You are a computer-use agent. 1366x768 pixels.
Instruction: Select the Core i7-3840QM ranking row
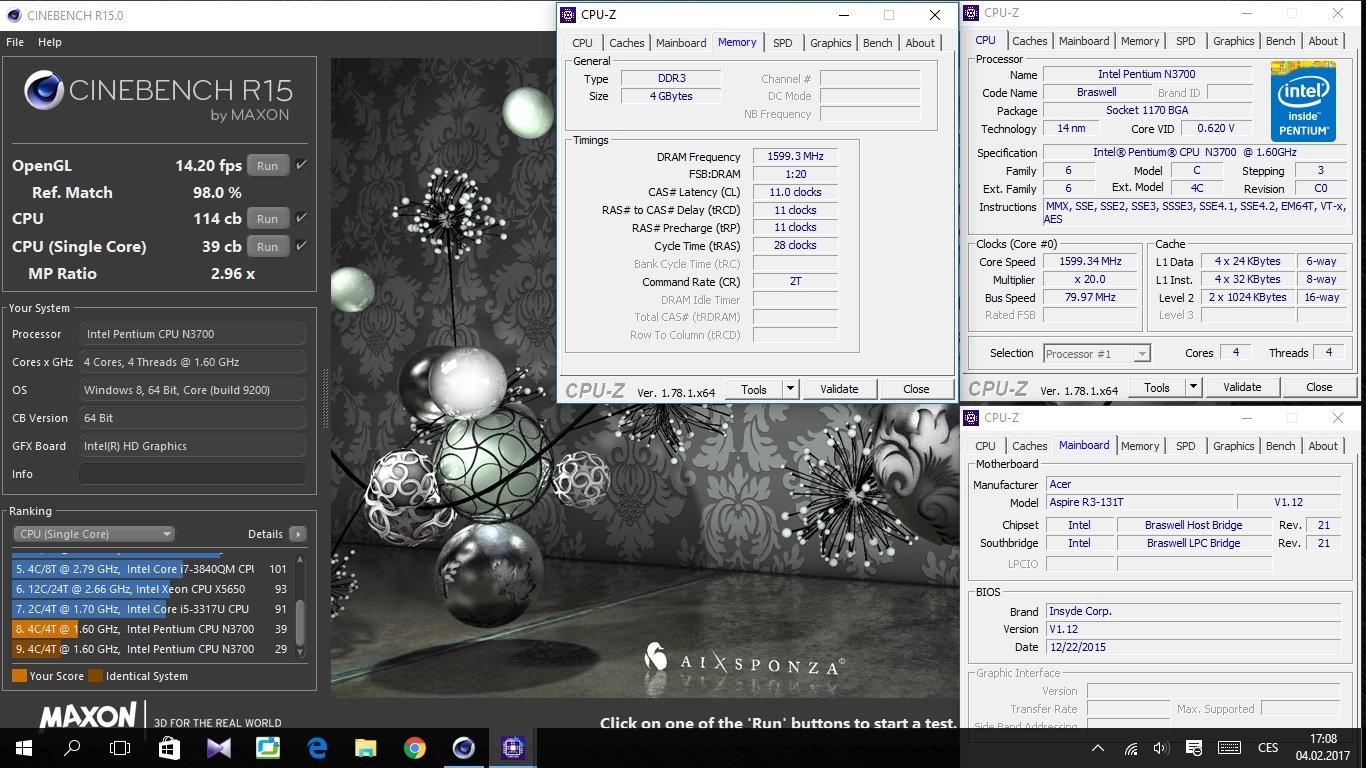(151, 569)
